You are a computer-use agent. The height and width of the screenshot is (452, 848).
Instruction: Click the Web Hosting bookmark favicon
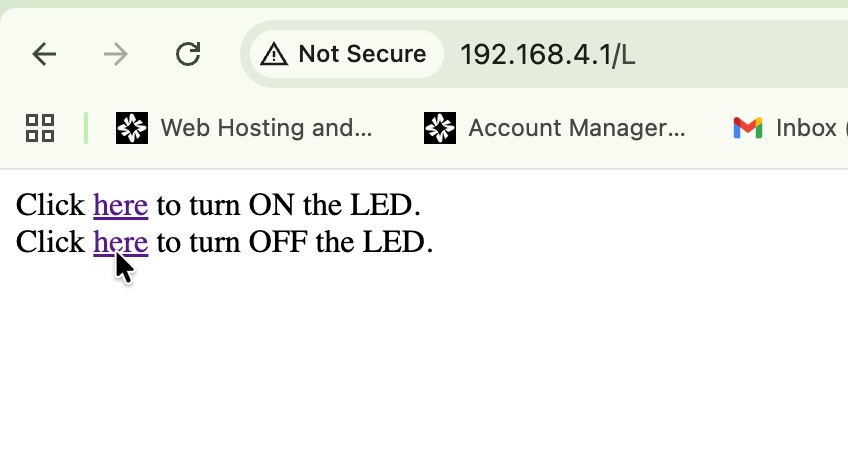(x=132, y=128)
